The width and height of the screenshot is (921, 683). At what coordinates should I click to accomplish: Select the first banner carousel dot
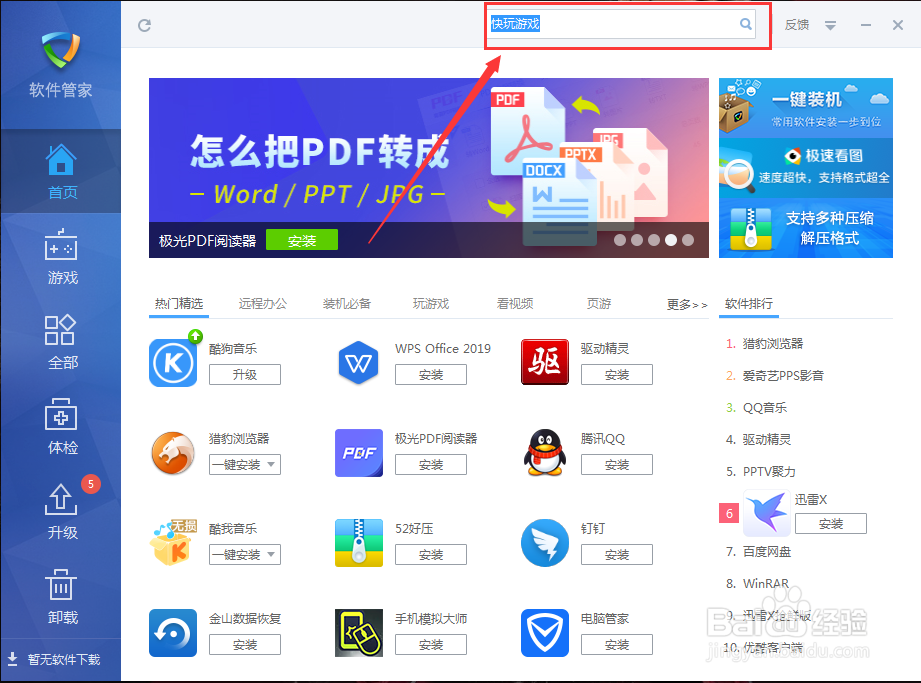point(620,240)
